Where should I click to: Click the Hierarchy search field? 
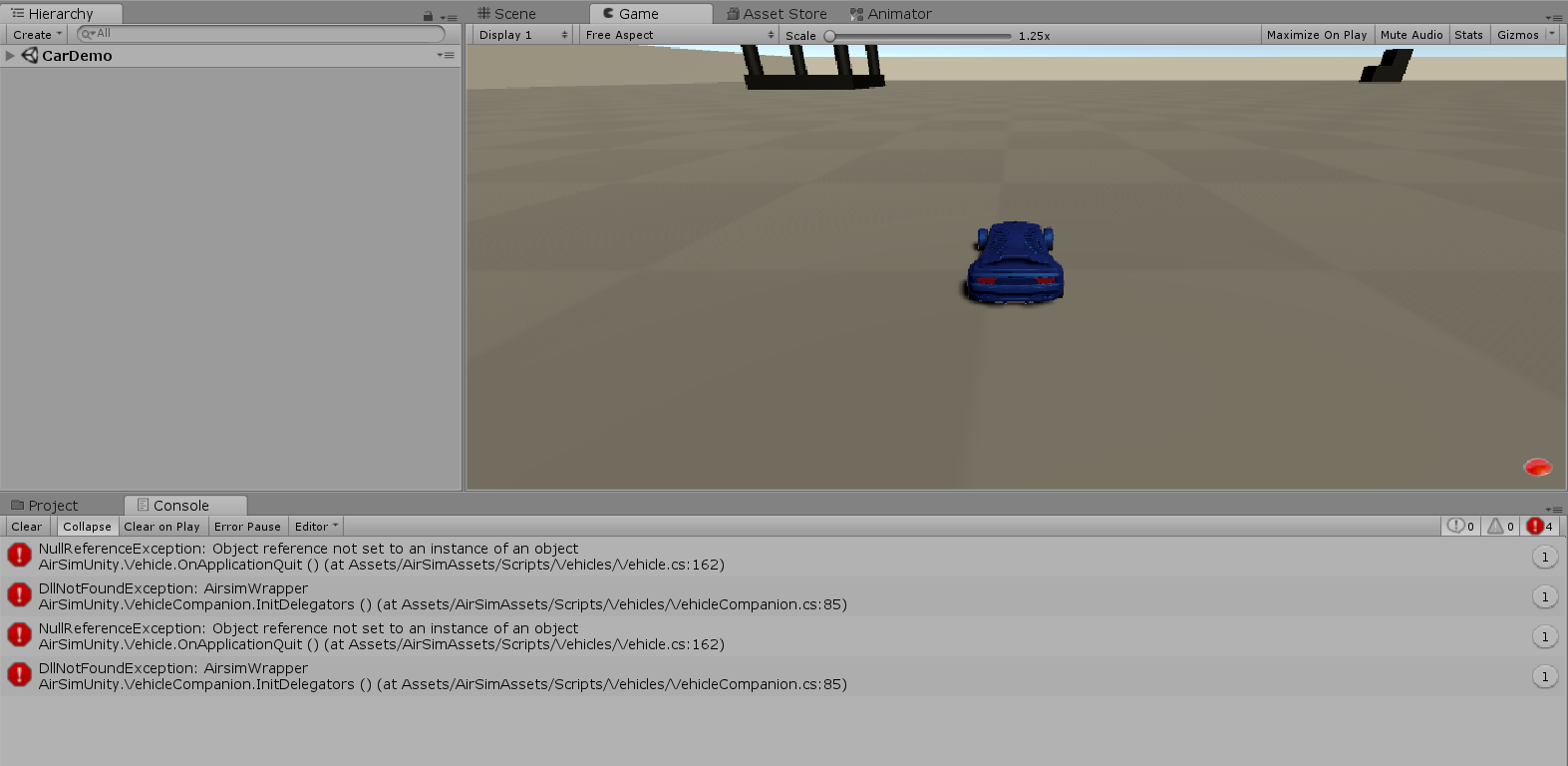(260, 34)
